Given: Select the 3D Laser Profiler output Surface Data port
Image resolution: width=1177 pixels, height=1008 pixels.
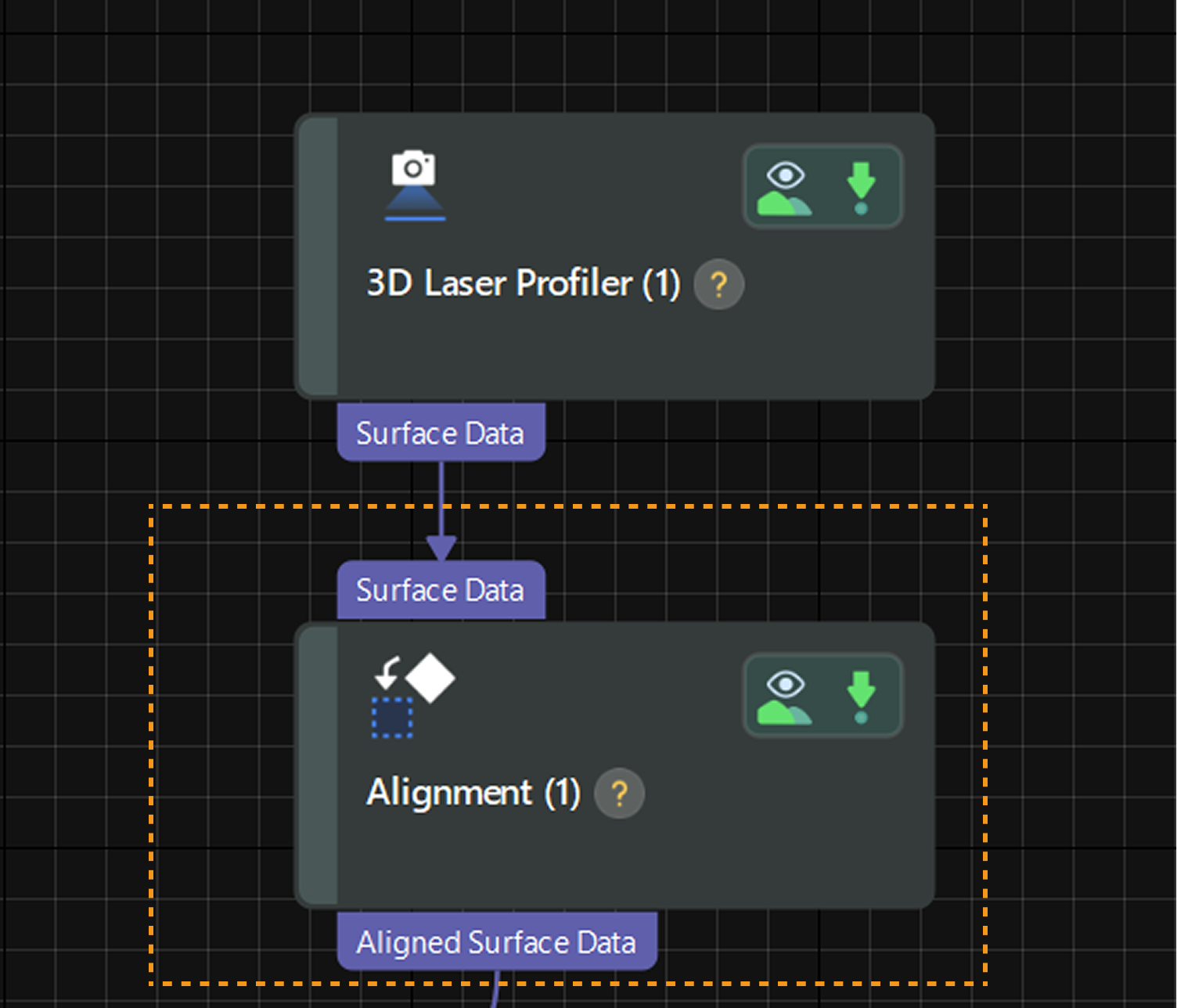Looking at the screenshot, I should 441,433.
